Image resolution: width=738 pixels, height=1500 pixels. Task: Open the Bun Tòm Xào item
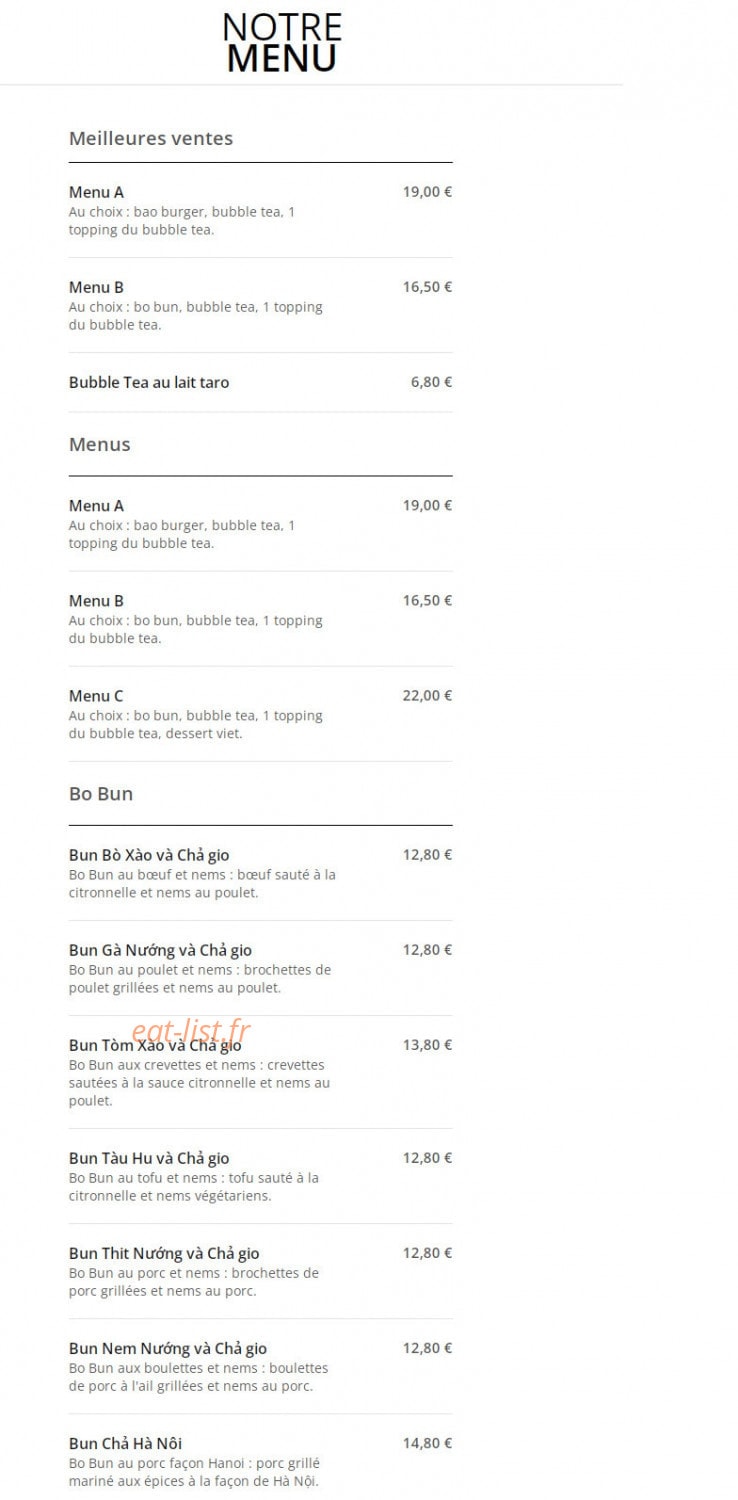[260, 1072]
